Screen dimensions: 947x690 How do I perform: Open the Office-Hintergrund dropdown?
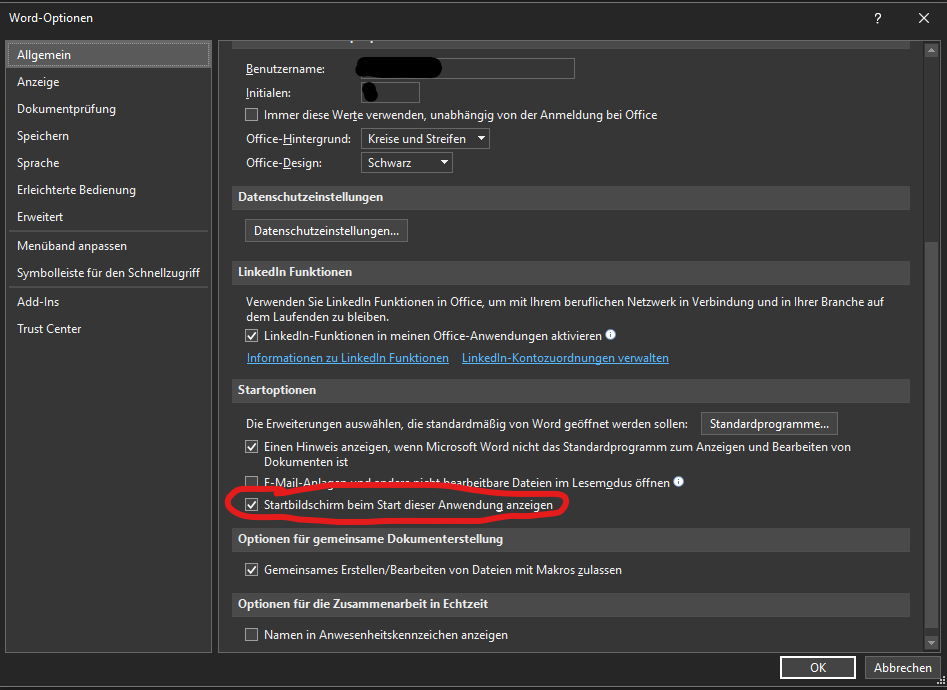click(425, 139)
